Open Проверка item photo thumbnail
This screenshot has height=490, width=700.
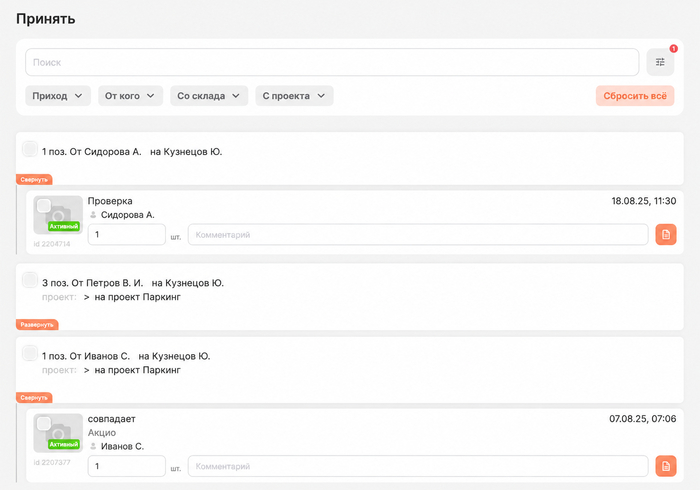click(x=58, y=215)
